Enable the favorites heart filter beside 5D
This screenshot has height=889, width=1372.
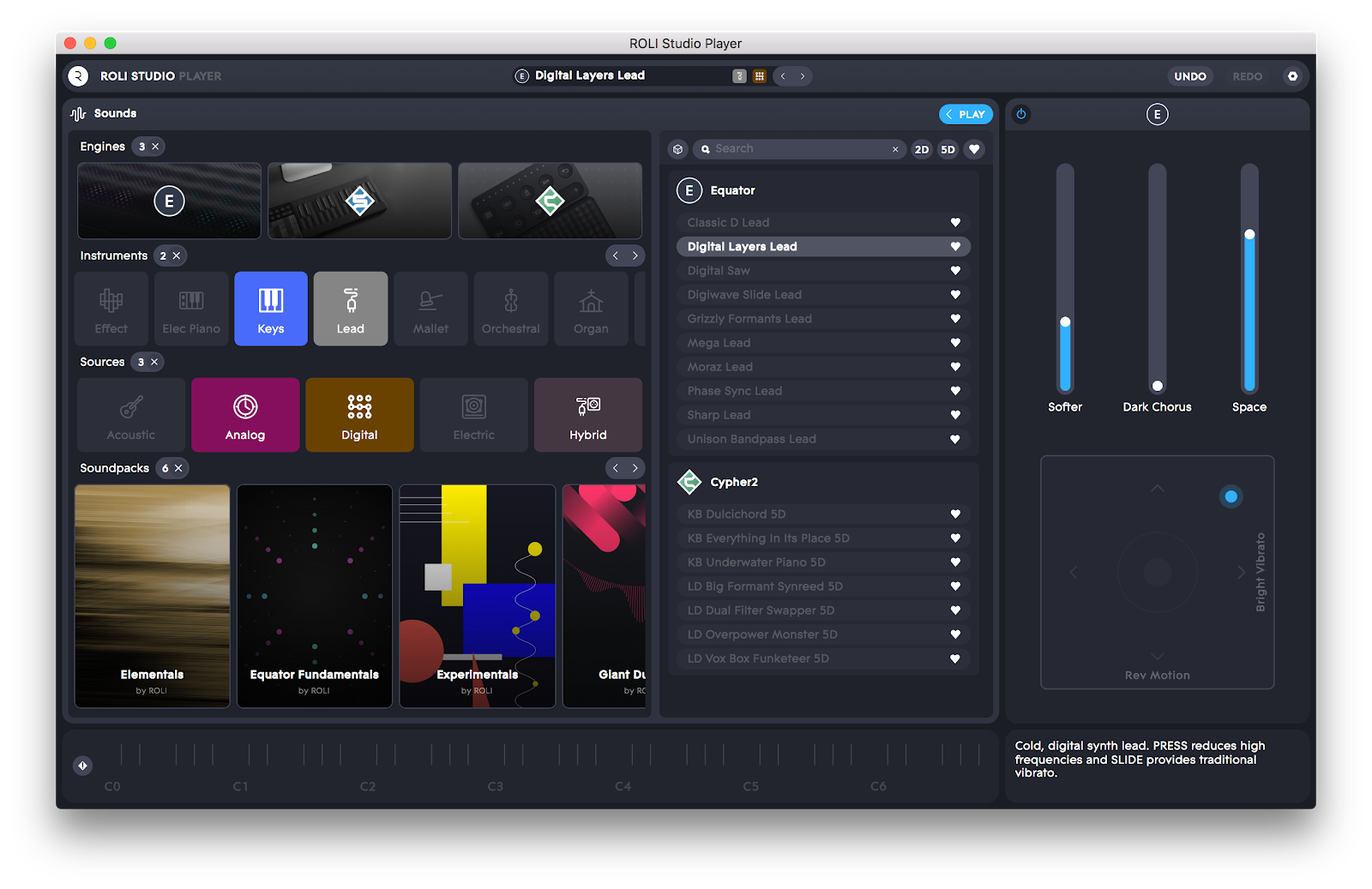pyautogui.click(x=974, y=149)
